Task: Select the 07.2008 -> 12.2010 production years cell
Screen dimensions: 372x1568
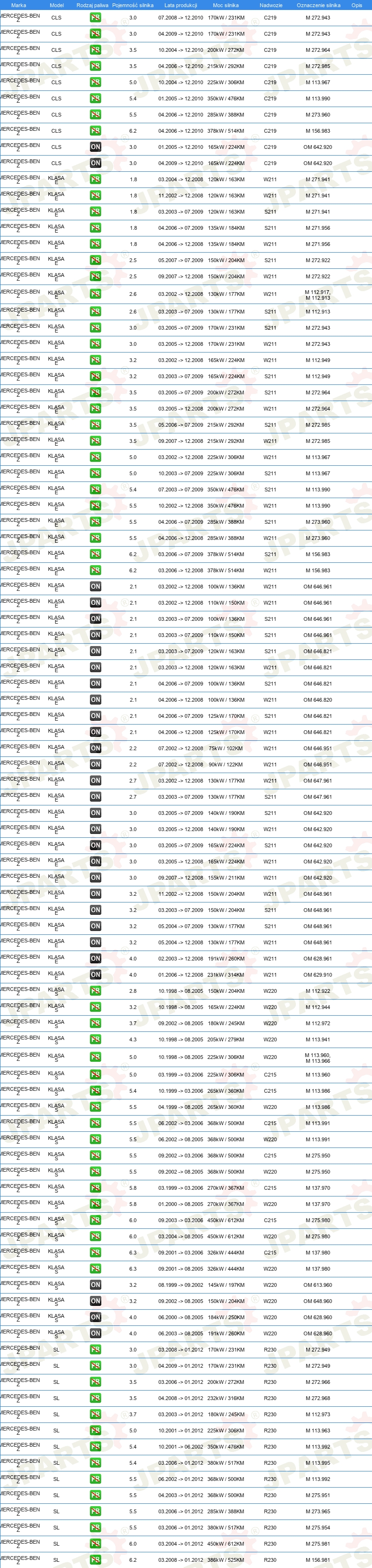Action: tap(181, 18)
